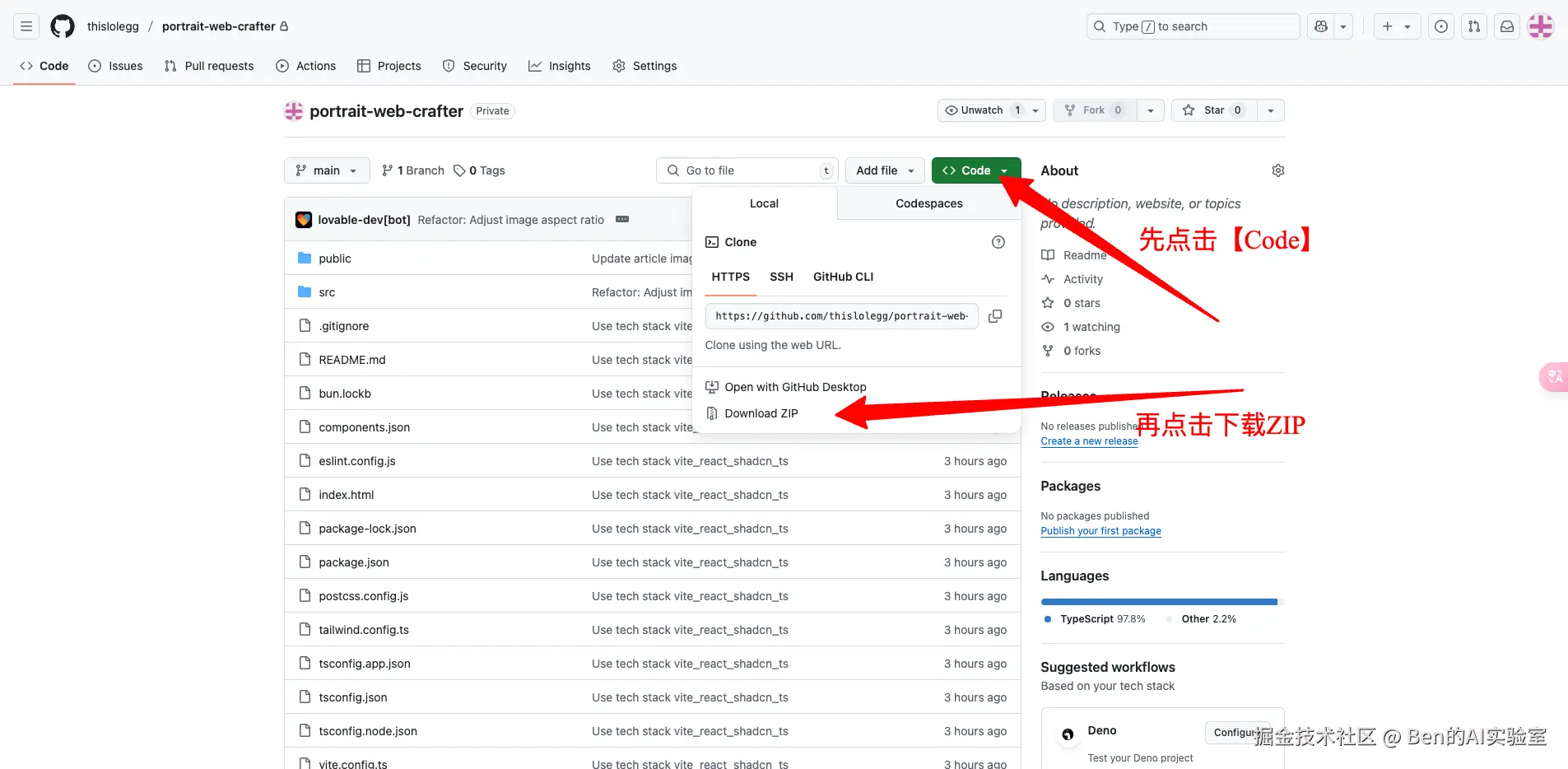Image resolution: width=1568 pixels, height=769 pixels.
Task: Go to GitHub homepage via Octocat logo
Action: (x=63, y=26)
